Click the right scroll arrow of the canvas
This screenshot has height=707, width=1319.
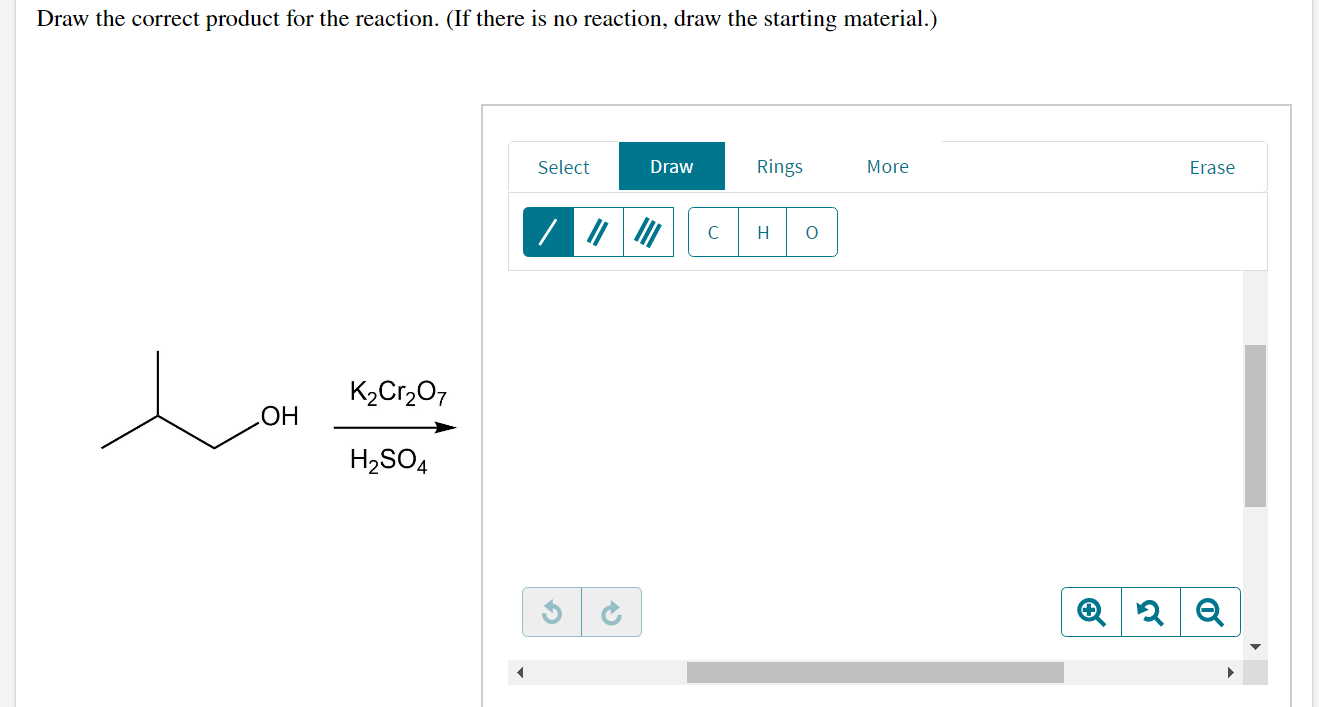click(x=1230, y=672)
